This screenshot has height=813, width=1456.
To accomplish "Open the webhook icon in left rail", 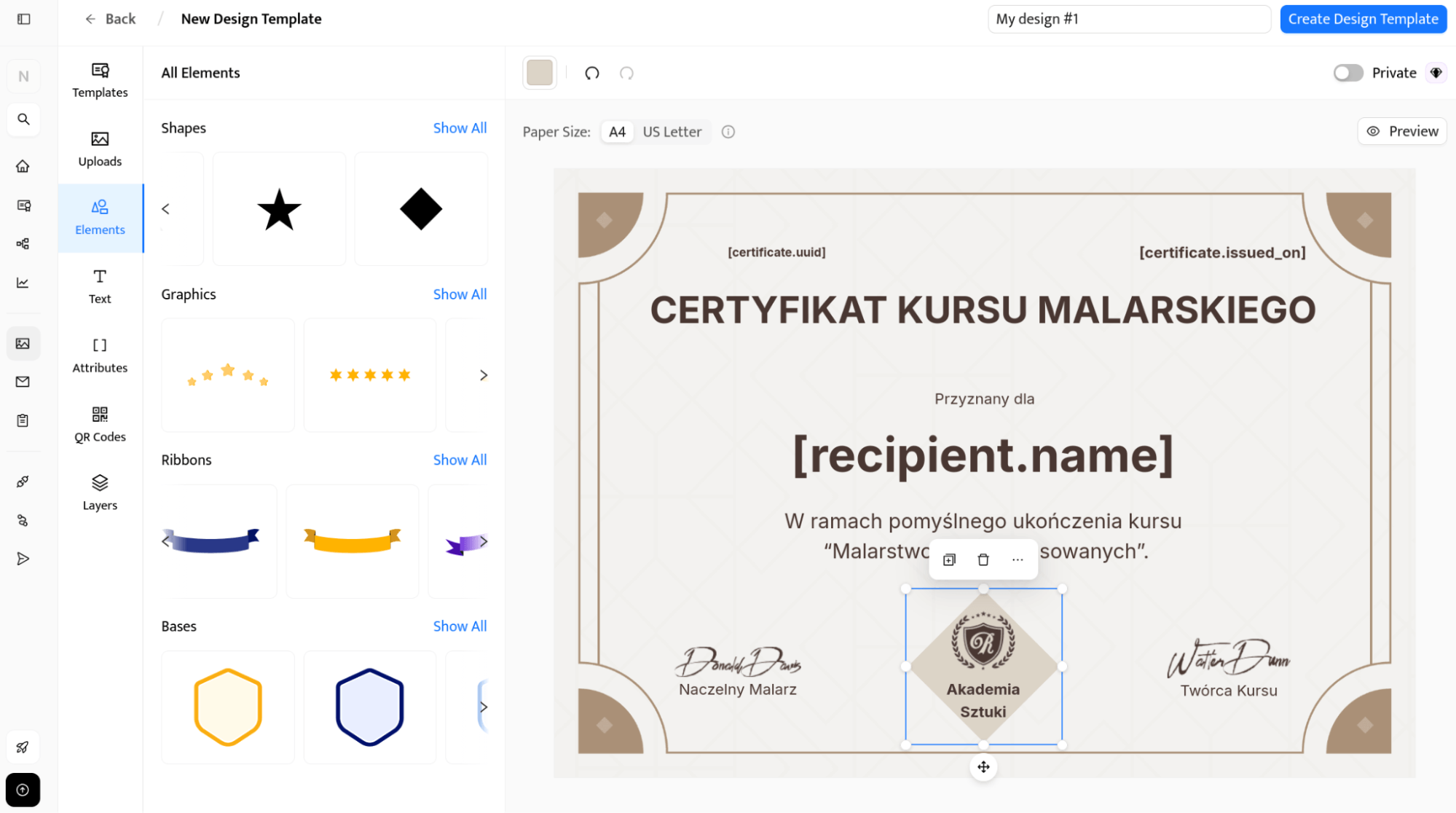I will pyautogui.click(x=23, y=520).
